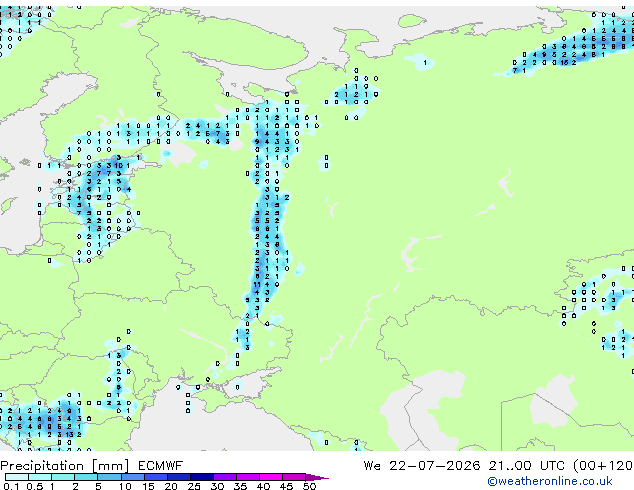Choose the legend swatch between 5 and 10

tap(109, 477)
